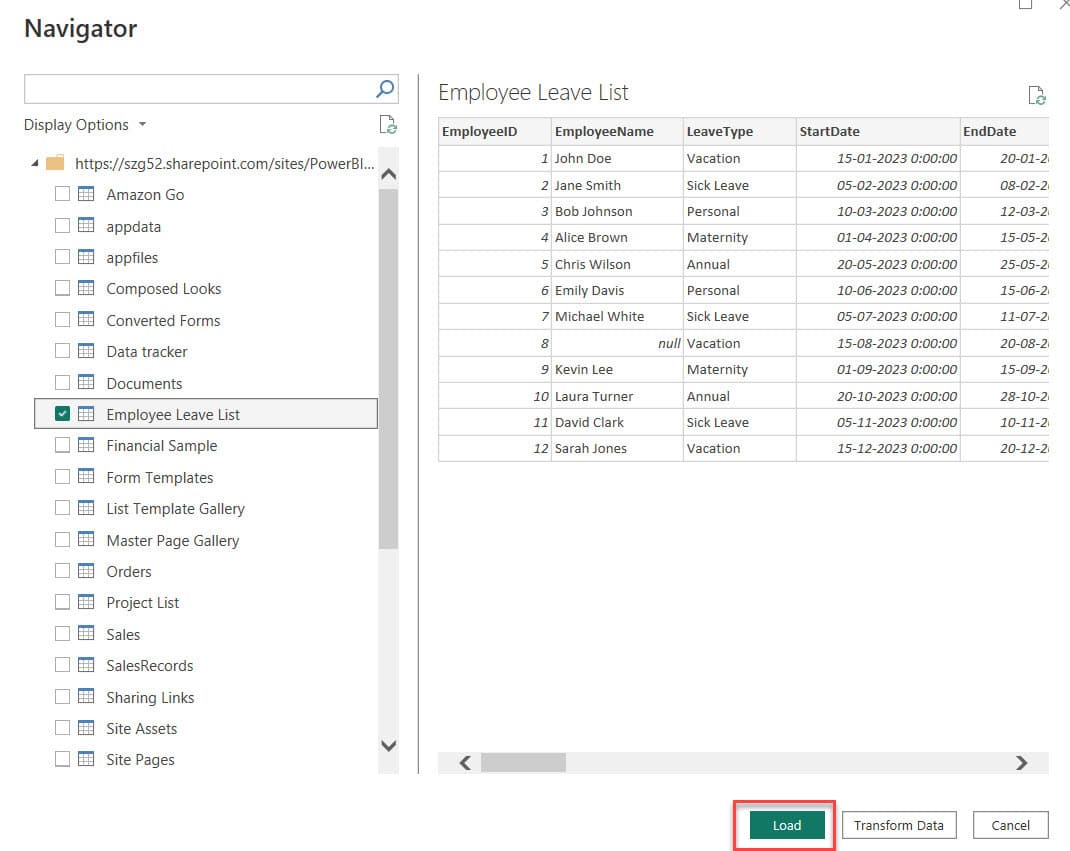The width and height of the screenshot is (1070, 851).
Task: Click the SalesRecords table icon
Action: pyautogui.click(x=86, y=665)
